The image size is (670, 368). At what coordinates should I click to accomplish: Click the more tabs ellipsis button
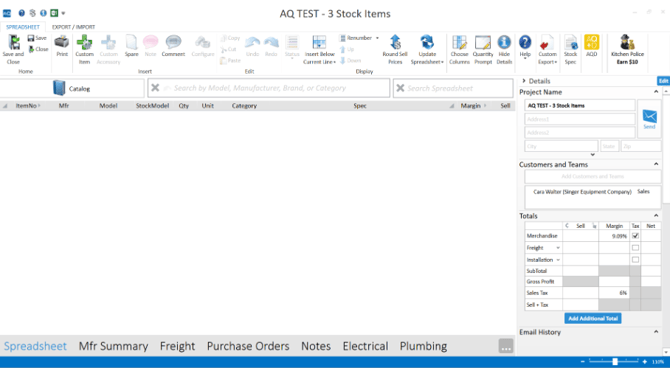coord(506,346)
